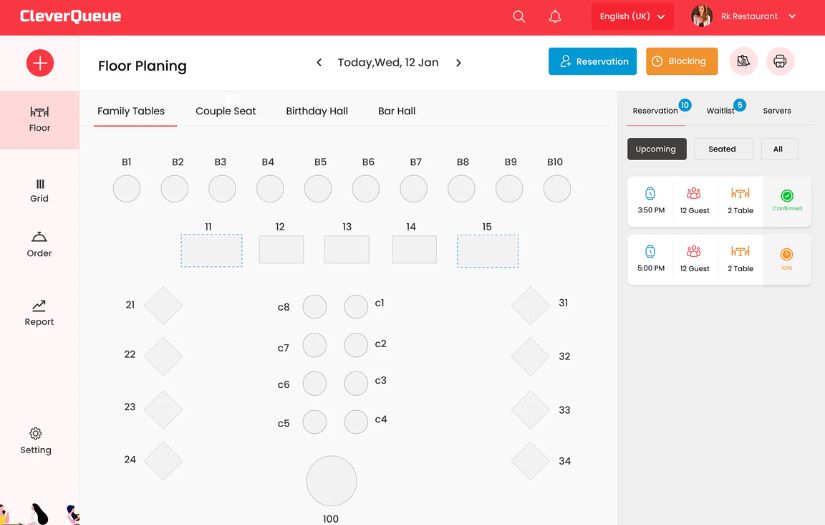Select diamond table 23
Viewport: 825px width, 525px height.
pos(163,410)
